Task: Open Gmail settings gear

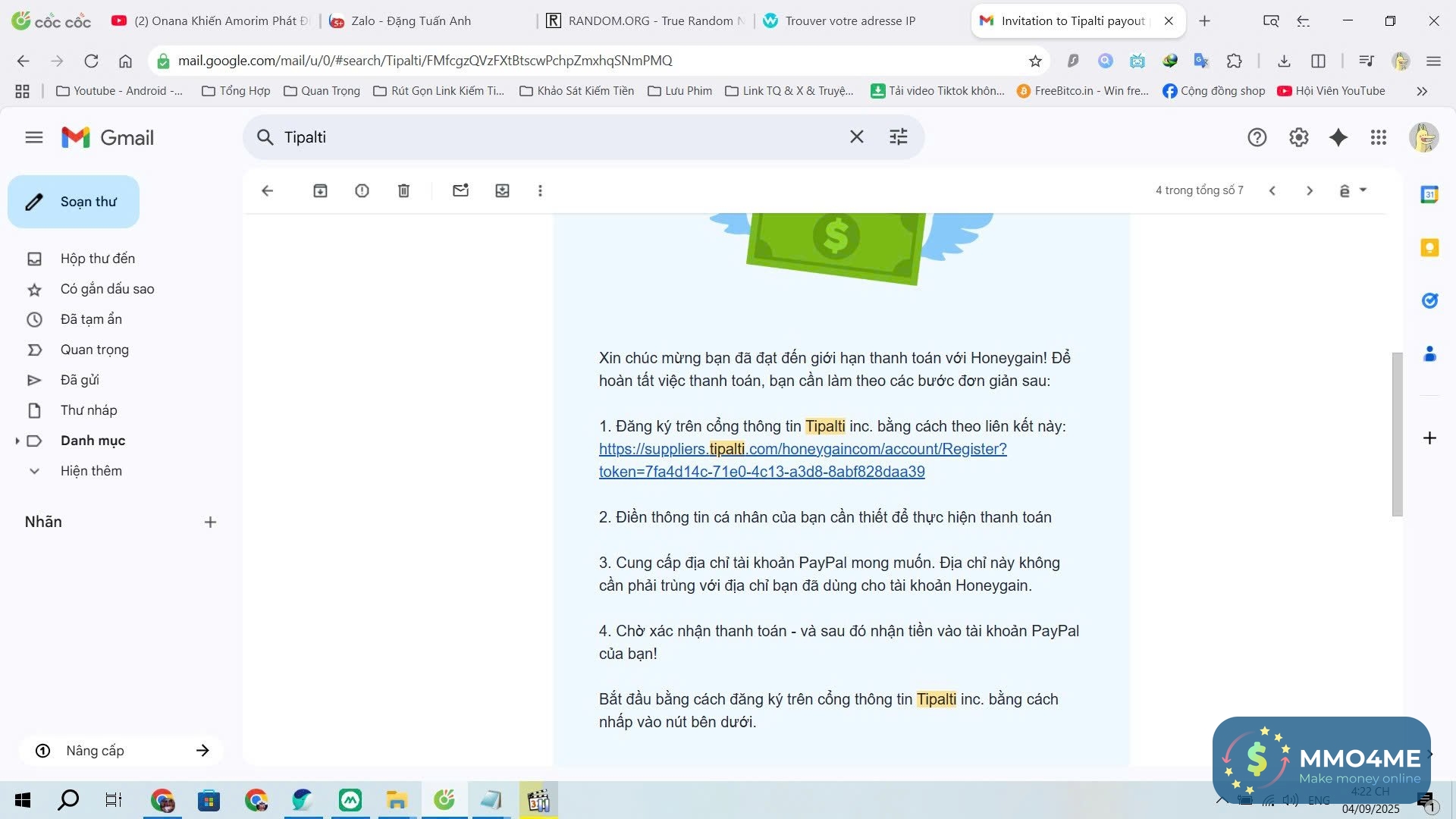Action: pos(1298,137)
